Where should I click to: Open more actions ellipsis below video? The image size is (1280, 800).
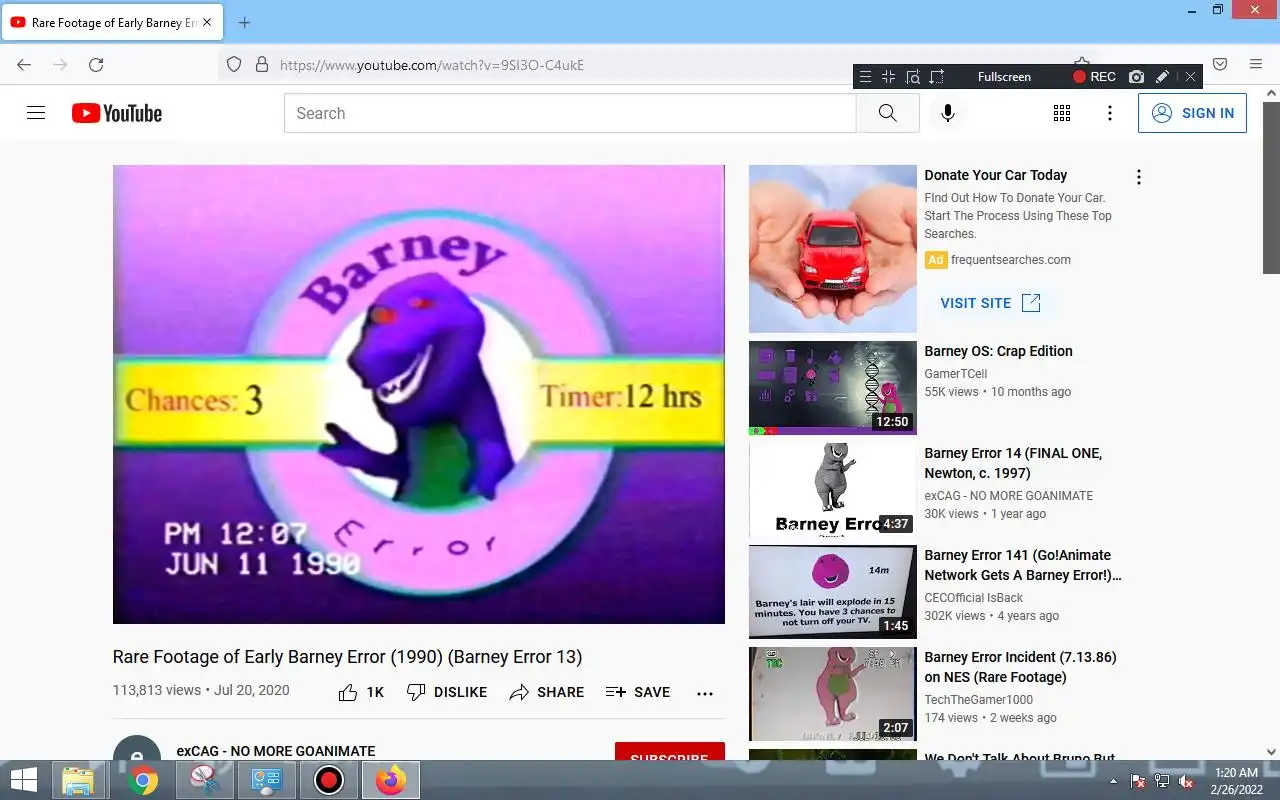coord(705,693)
